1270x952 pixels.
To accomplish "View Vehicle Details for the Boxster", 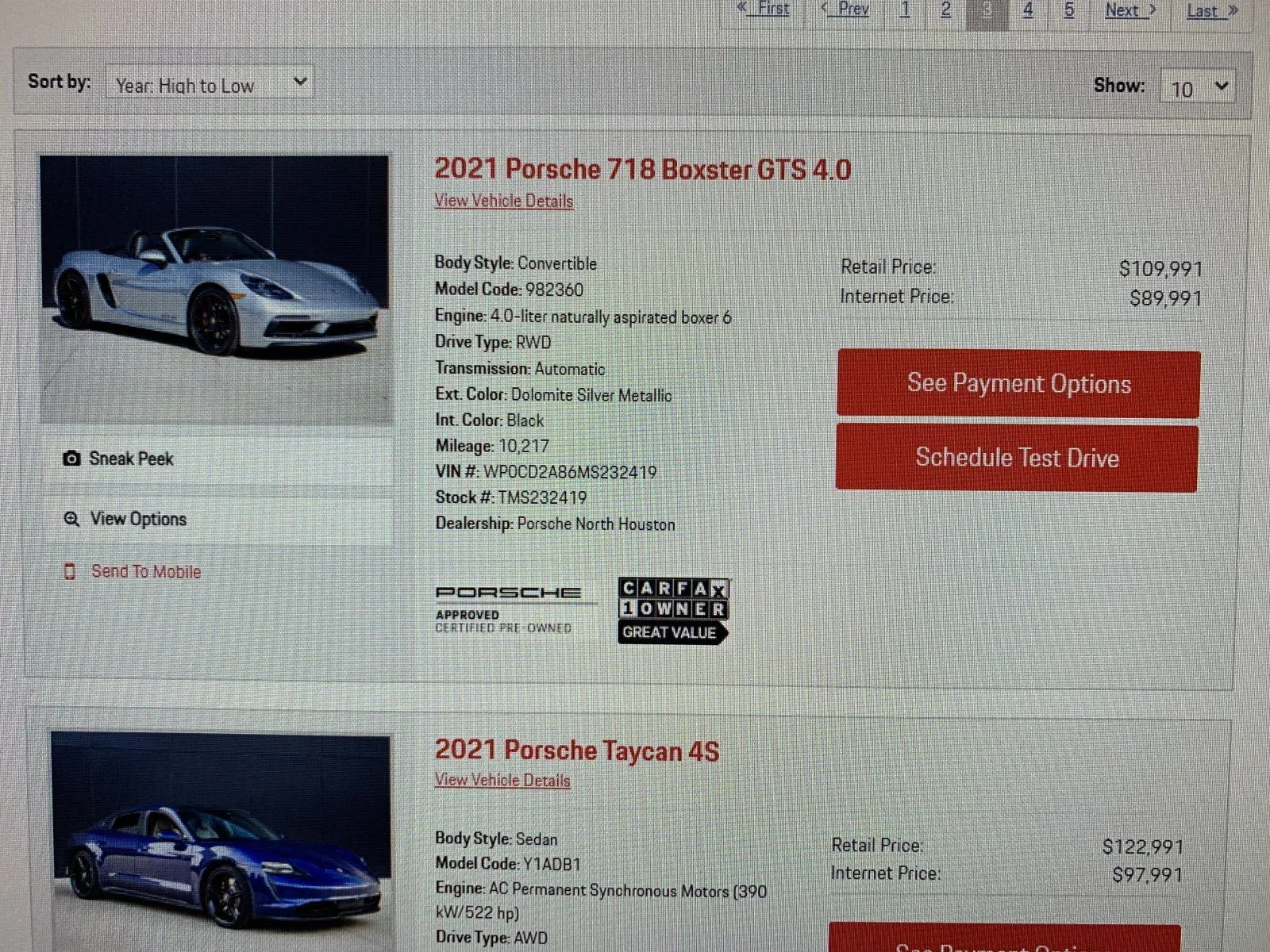I will point(503,201).
